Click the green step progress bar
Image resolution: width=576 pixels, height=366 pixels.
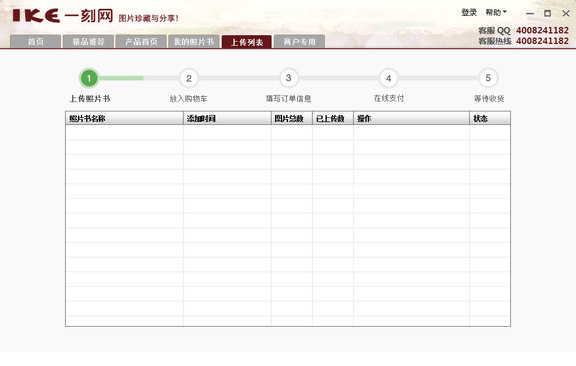pyautogui.click(x=121, y=78)
